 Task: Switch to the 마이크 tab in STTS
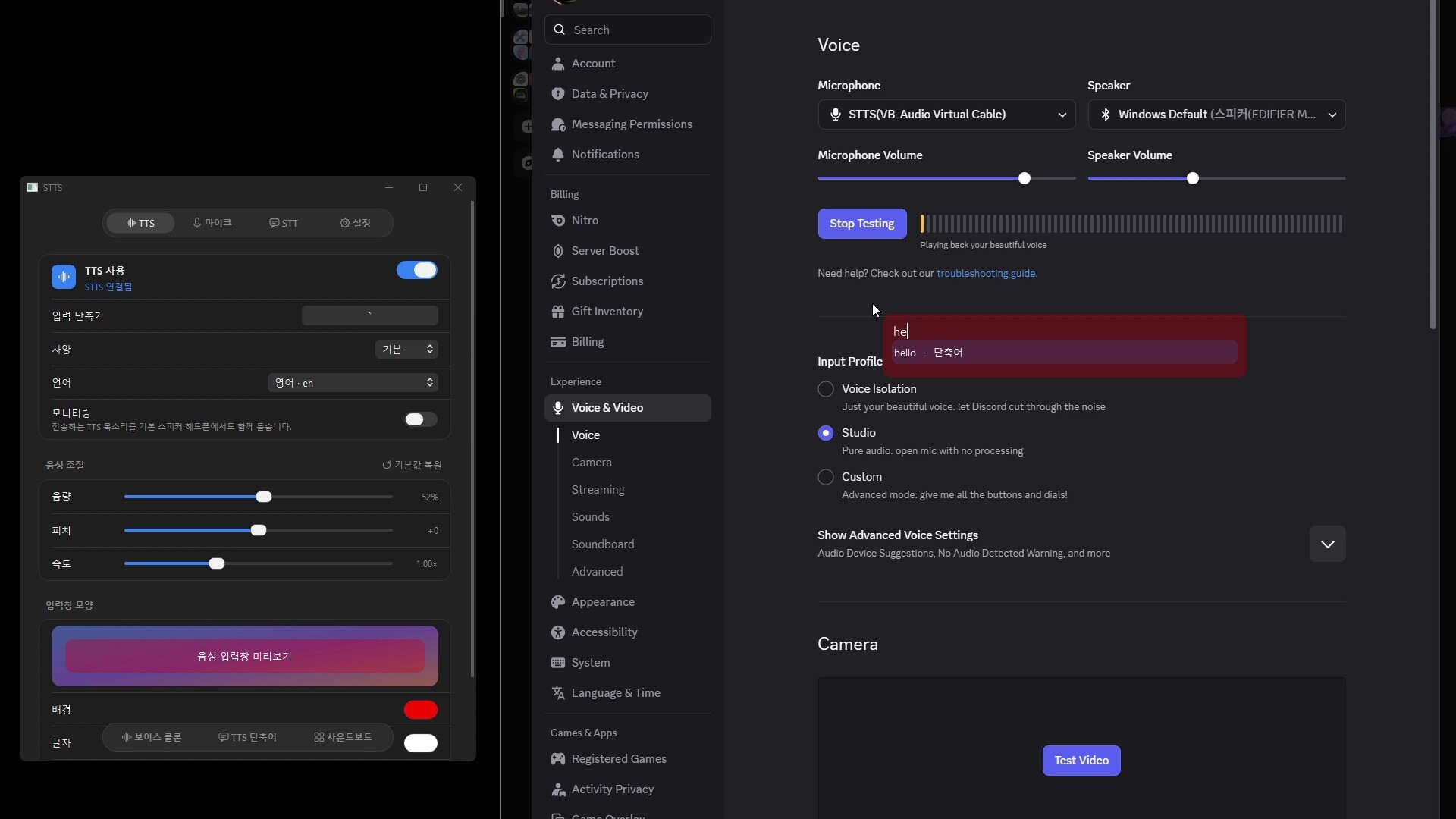212,223
